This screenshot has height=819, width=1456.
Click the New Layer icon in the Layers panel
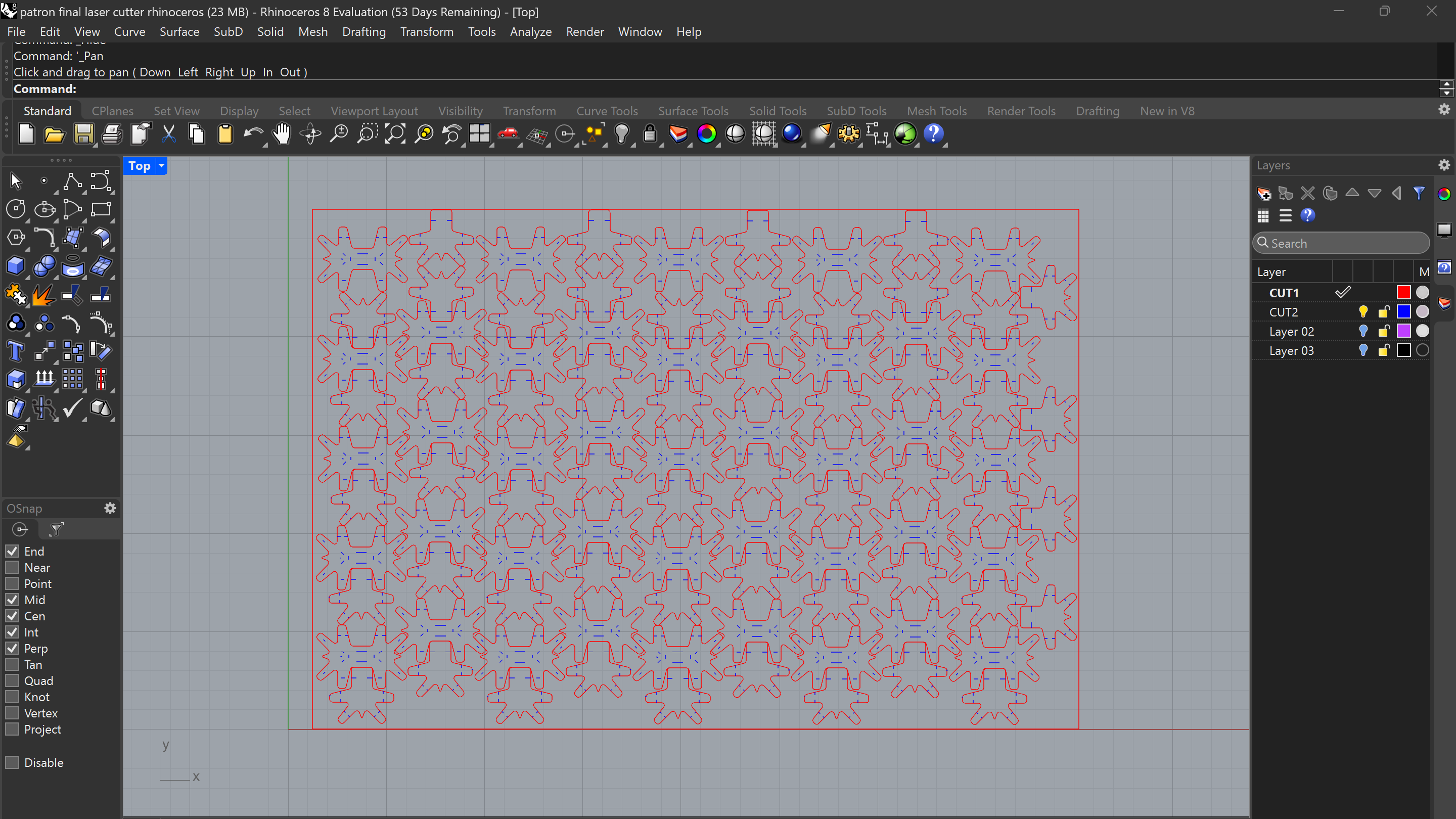click(x=1264, y=194)
